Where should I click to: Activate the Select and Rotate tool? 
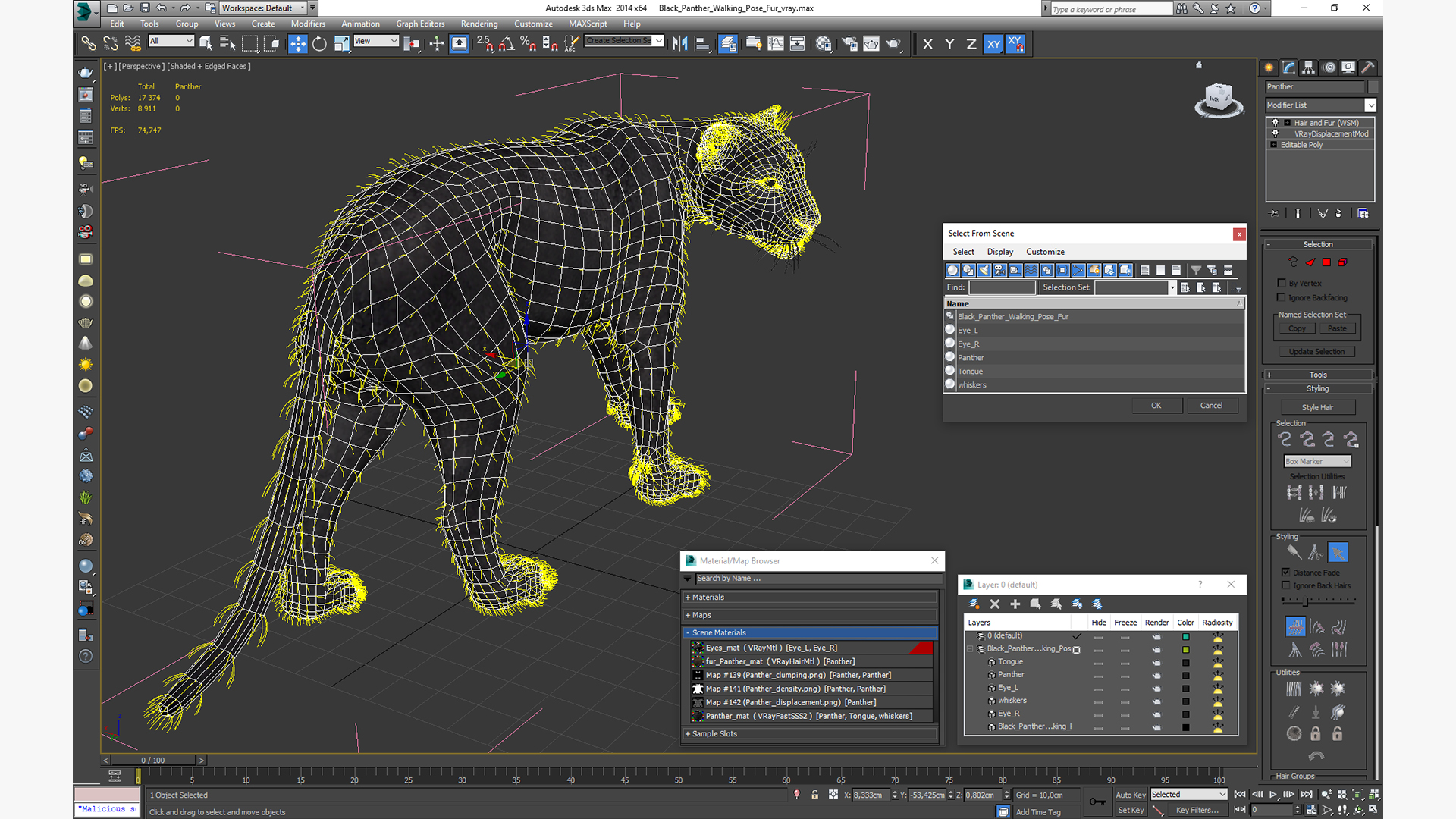pyautogui.click(x=319, y=44)
